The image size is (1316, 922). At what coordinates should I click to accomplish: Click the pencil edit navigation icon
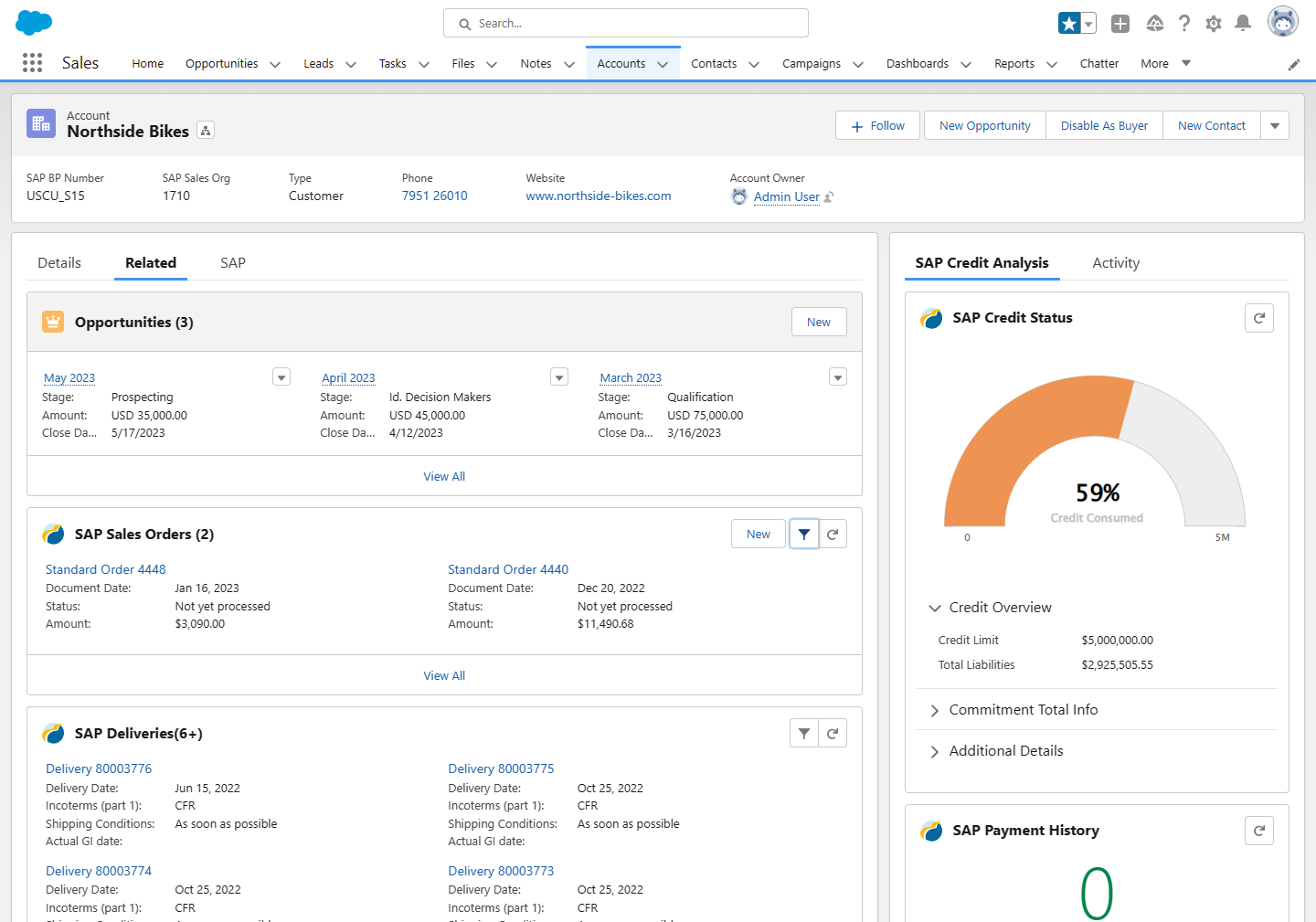(1294, 64)
